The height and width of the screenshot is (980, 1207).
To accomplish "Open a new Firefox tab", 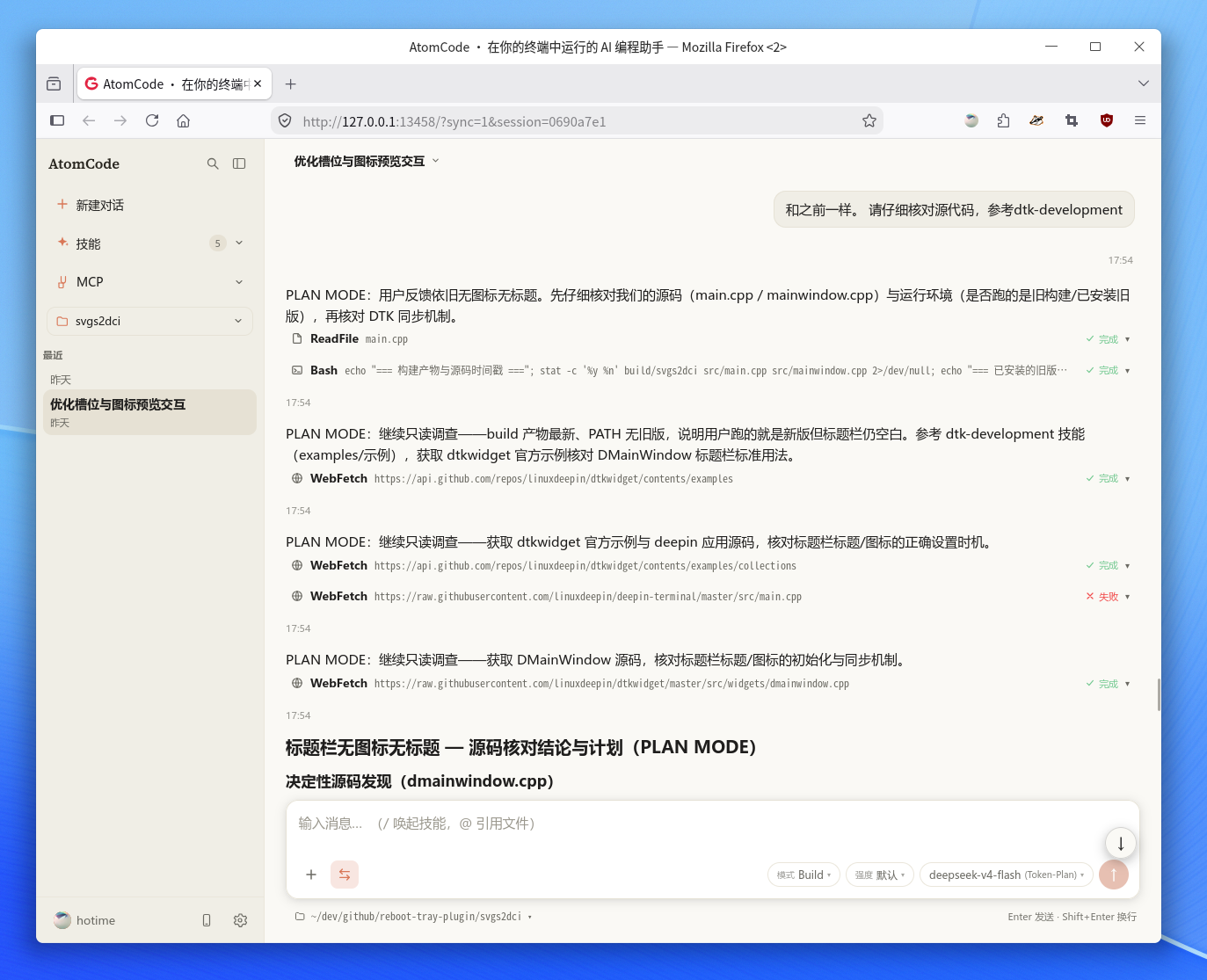I will (291, 84).
